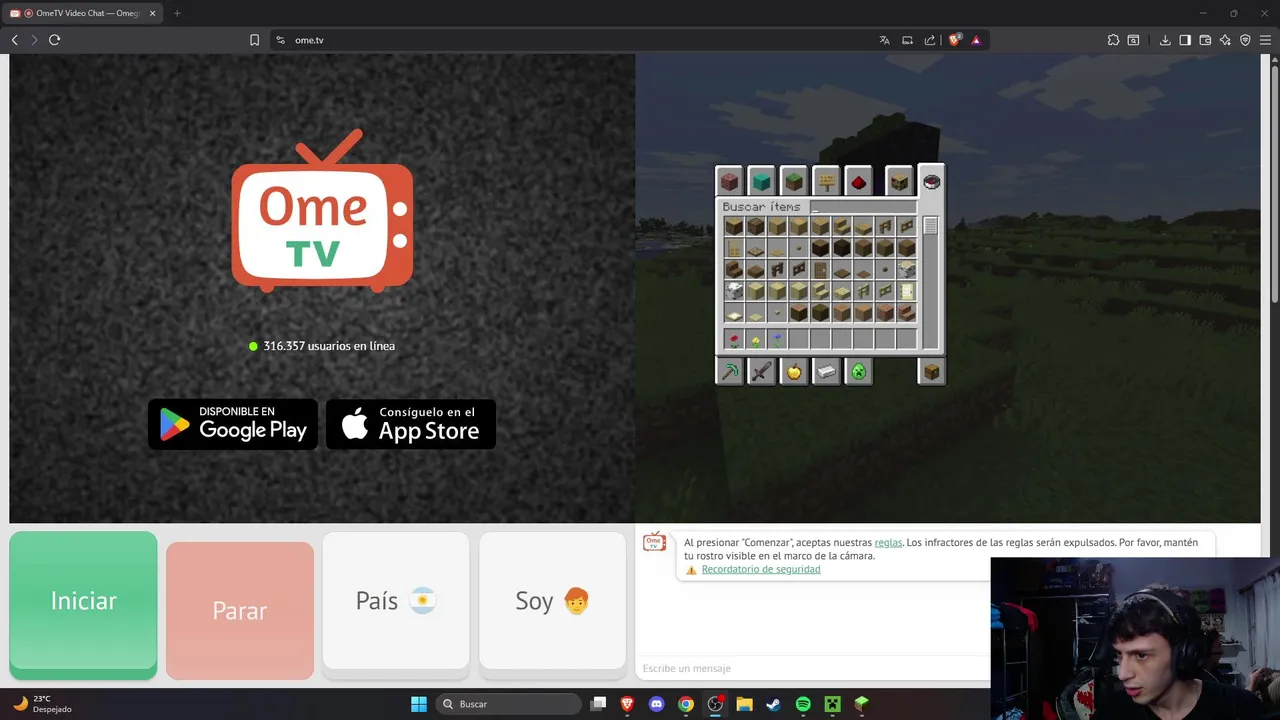The image size is (1280, 720).
Task: Click the OmeTV logo image
Action: (x=322, y=211)
